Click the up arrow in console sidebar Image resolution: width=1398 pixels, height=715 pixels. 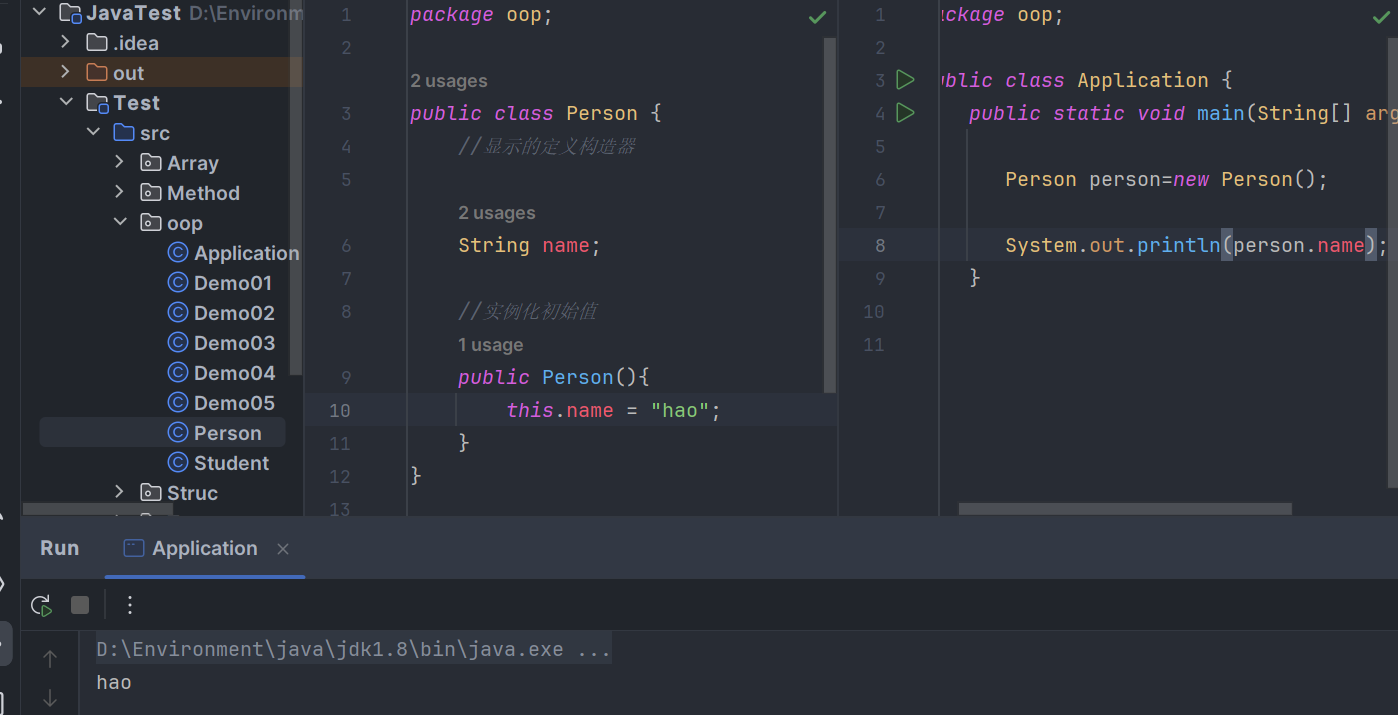pos(50,658)
